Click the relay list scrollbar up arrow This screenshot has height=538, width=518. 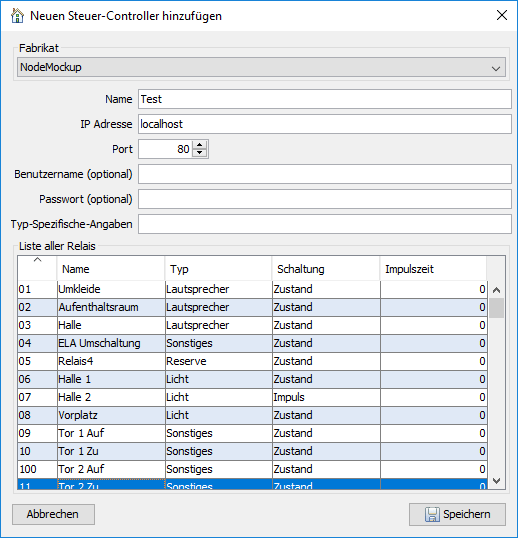coord(496,290)
